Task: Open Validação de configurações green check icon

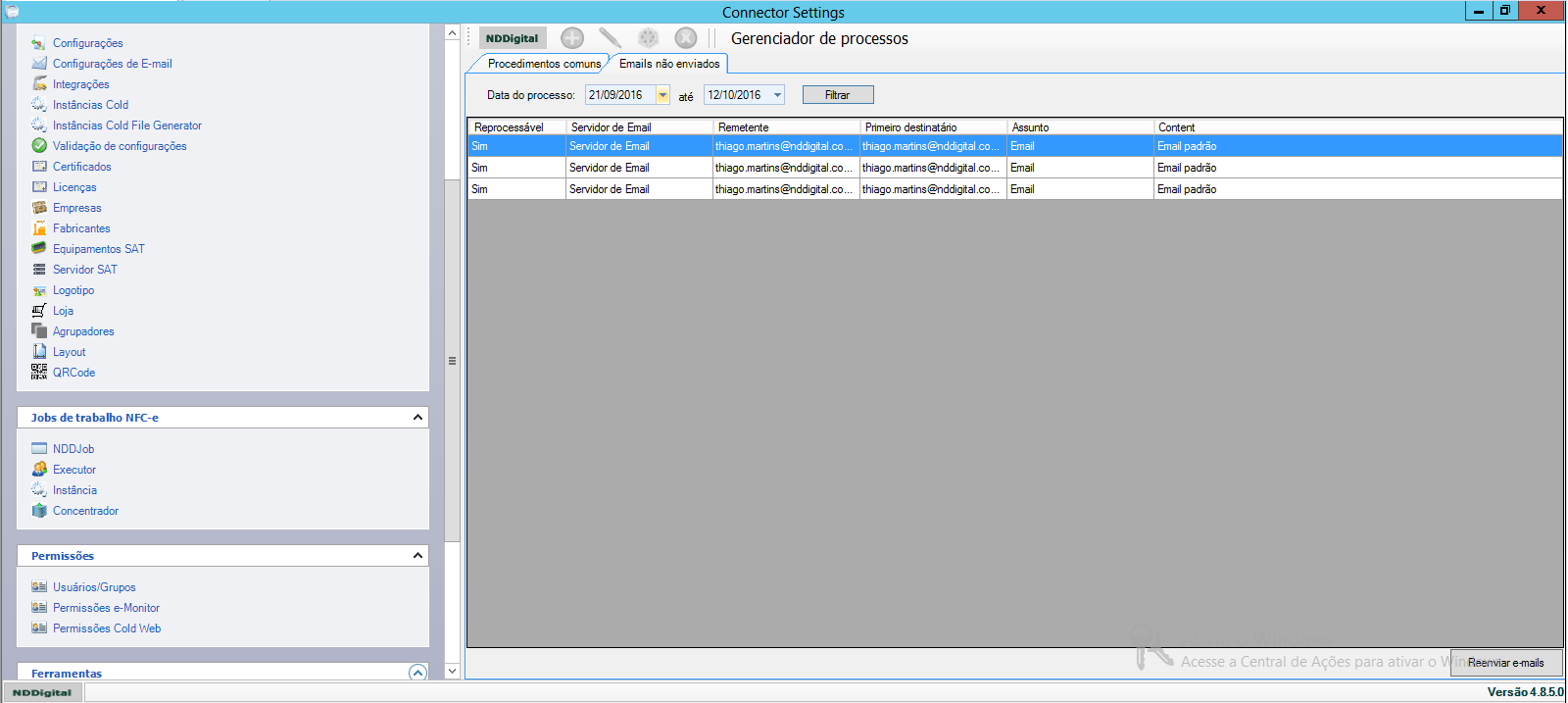Action: tap(39, 146)
